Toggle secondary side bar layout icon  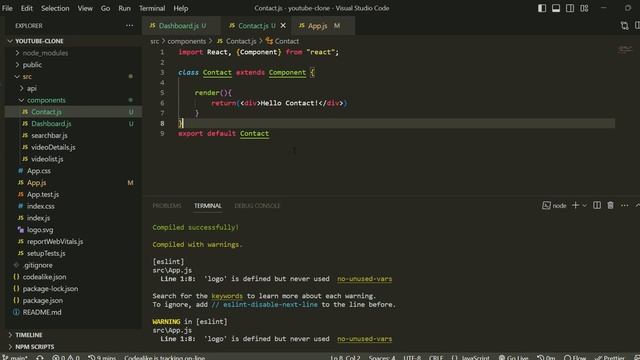[x=570, y=8]
